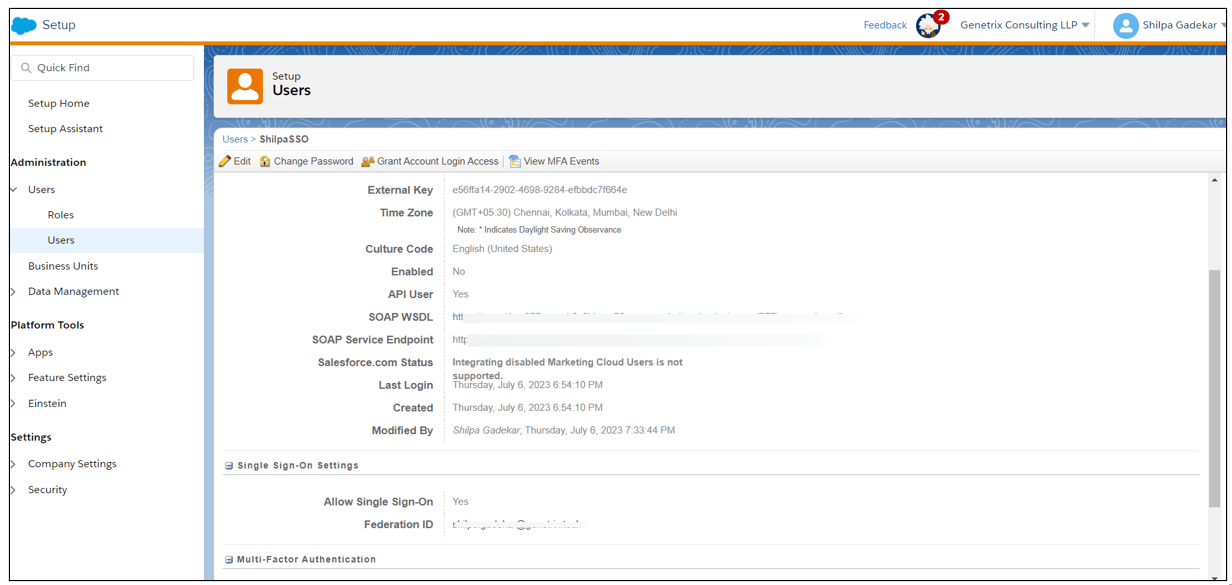Open the Genetrix Consulting LLP account dropdown
The height and width of the screenshot is (585, 1232).
(x=1024, y=24)
